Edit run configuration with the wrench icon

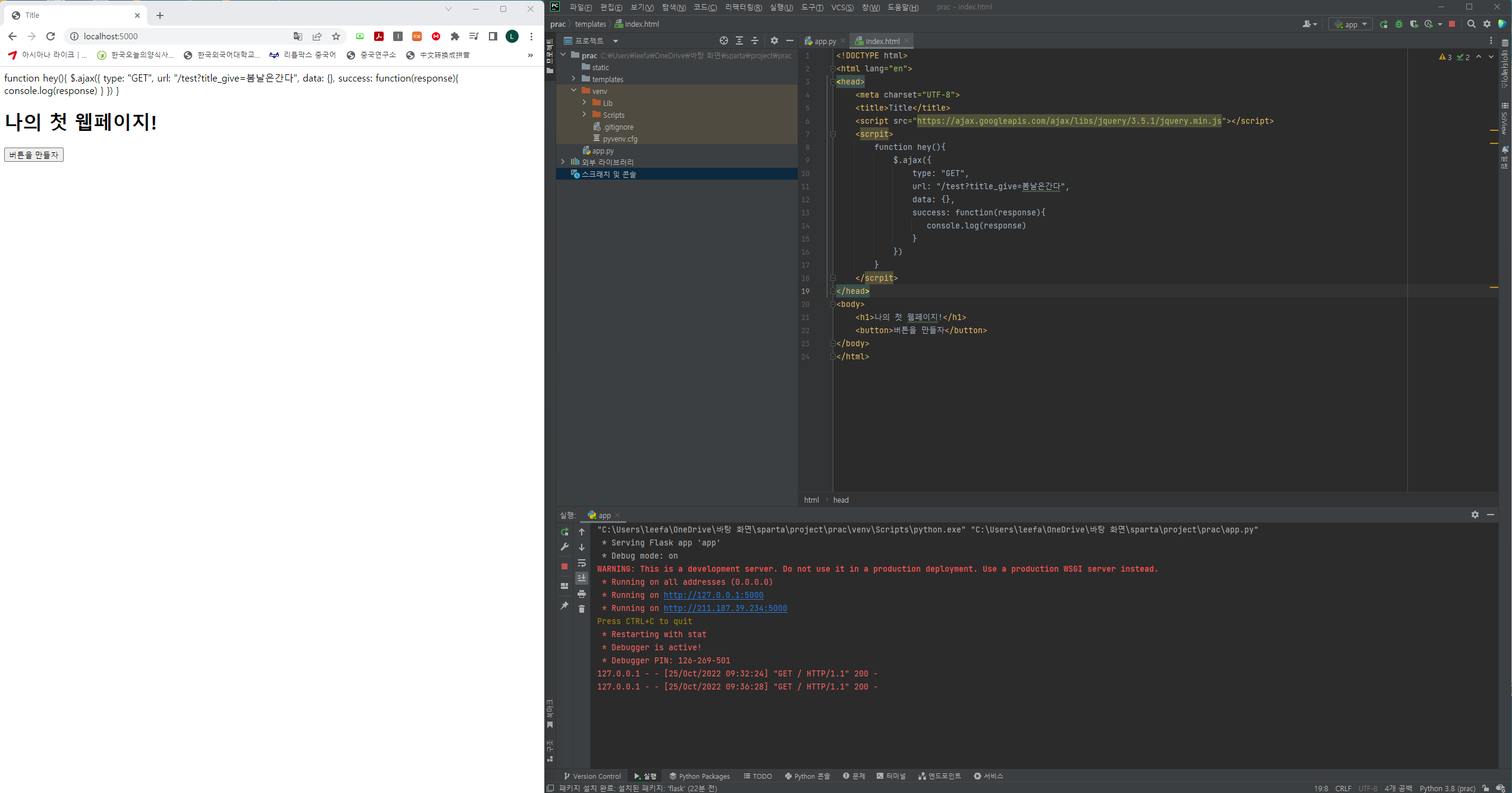[564, 547]
